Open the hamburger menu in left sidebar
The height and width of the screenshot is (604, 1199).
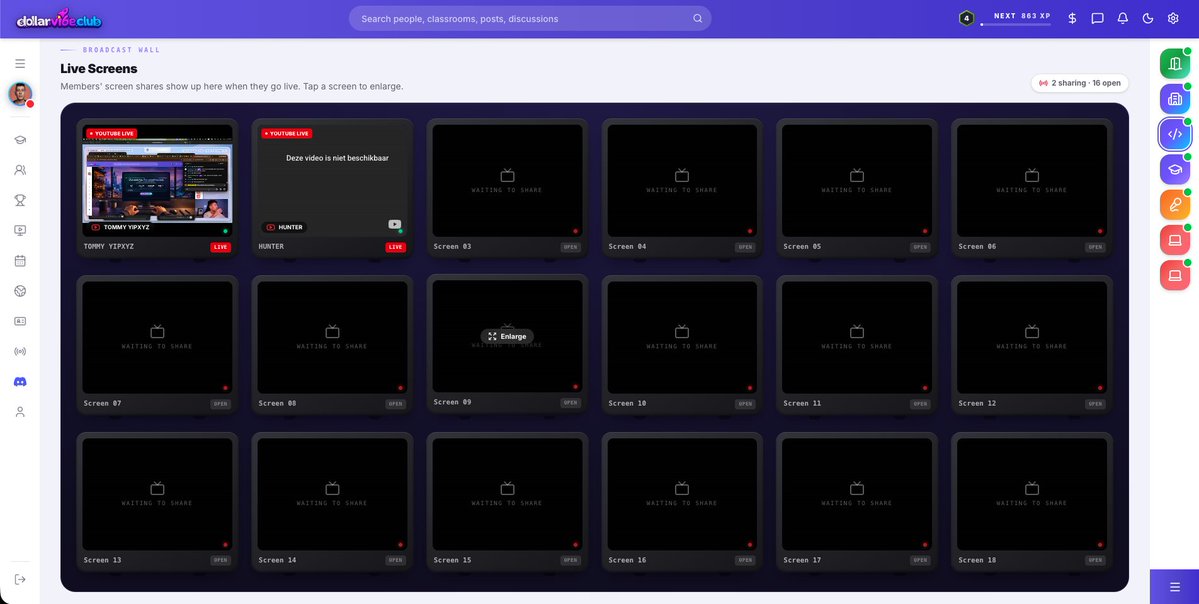20,63
